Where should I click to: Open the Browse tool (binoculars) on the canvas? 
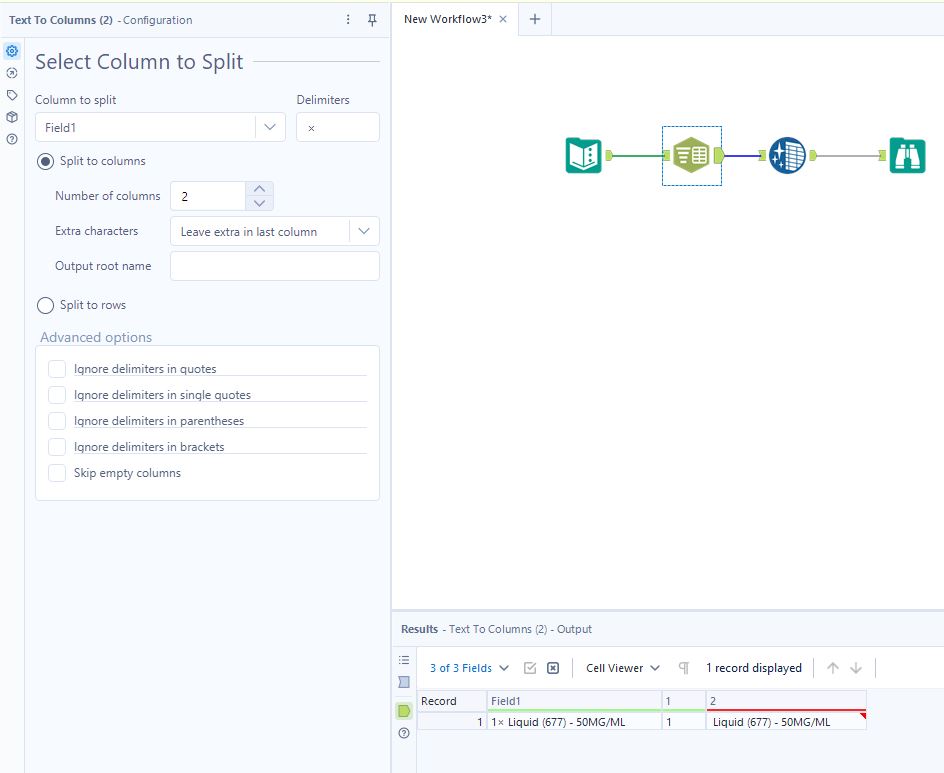(x=906, y=156)
